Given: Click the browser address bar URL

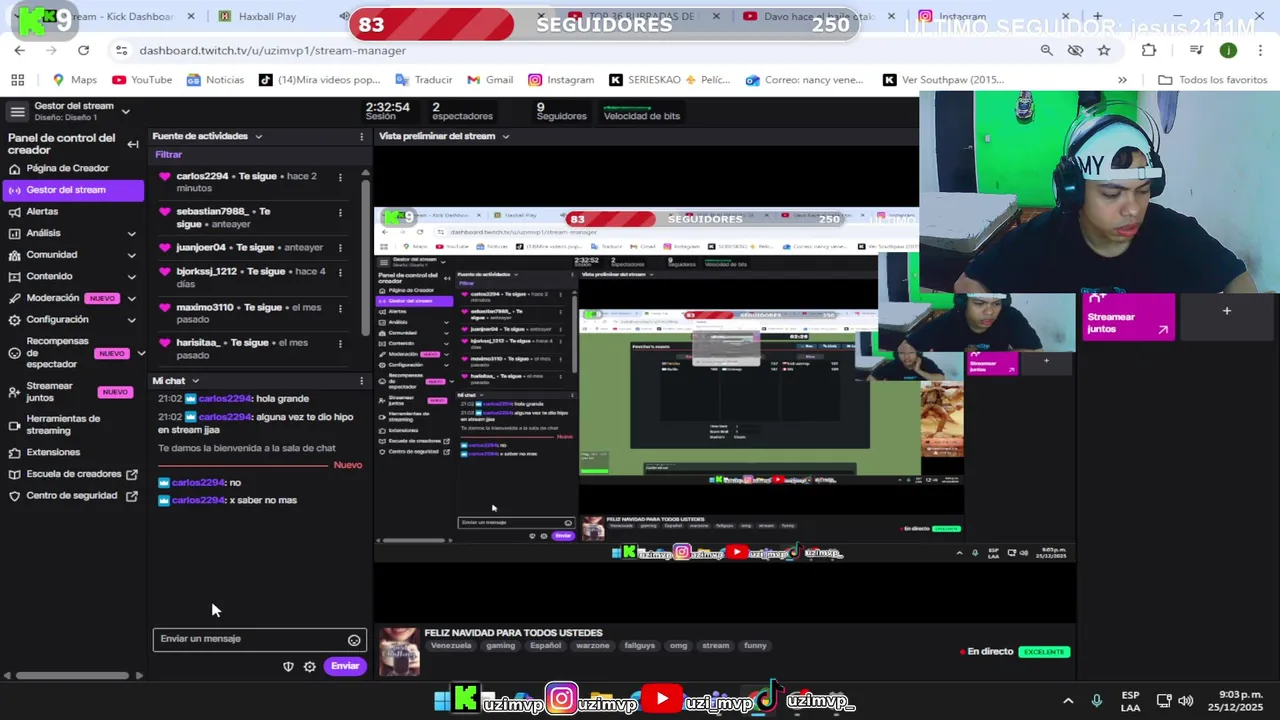Looking at the screenshot, I should pyautogui.click(x=272, y=51).
